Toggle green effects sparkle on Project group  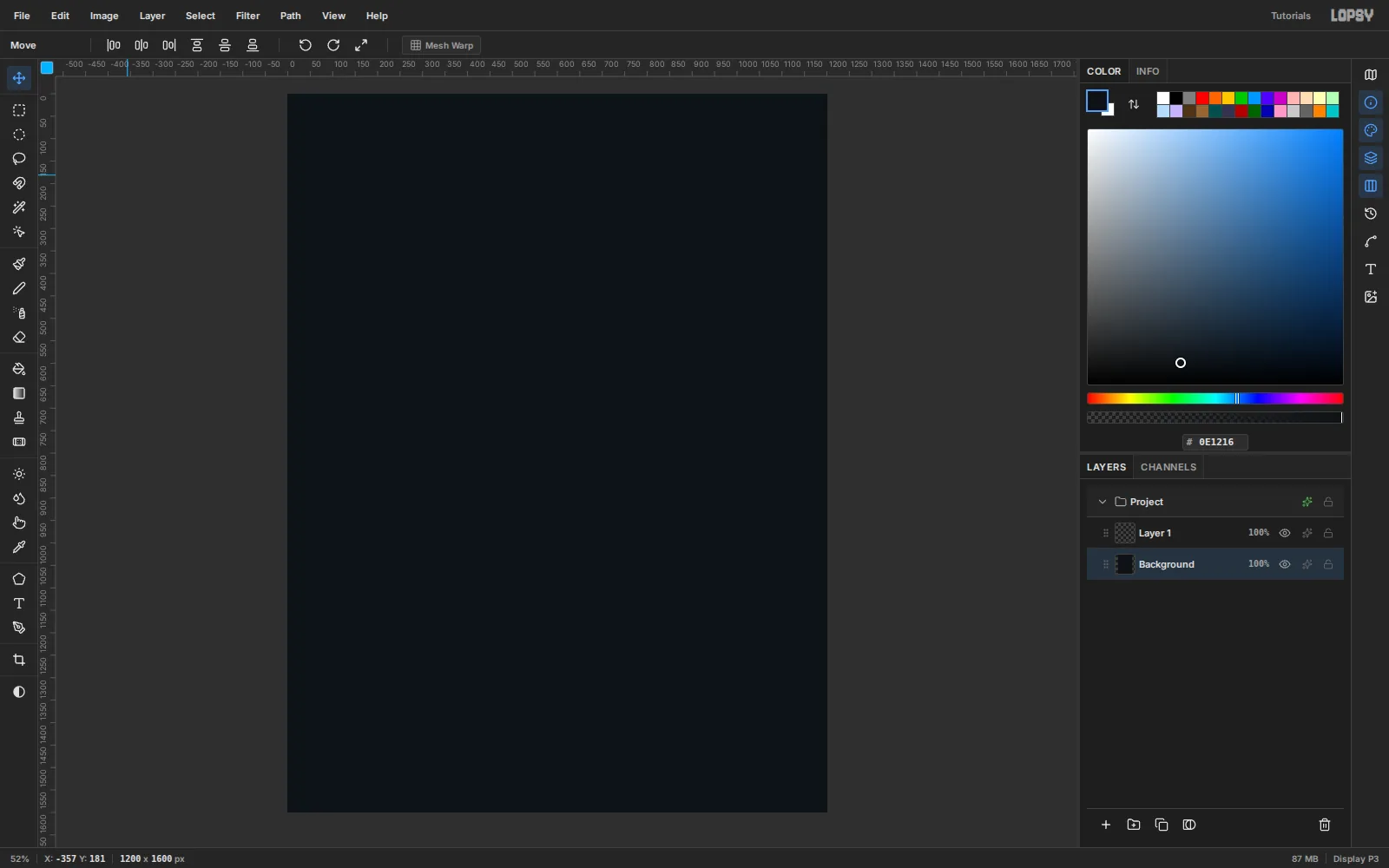(1307, 502)
